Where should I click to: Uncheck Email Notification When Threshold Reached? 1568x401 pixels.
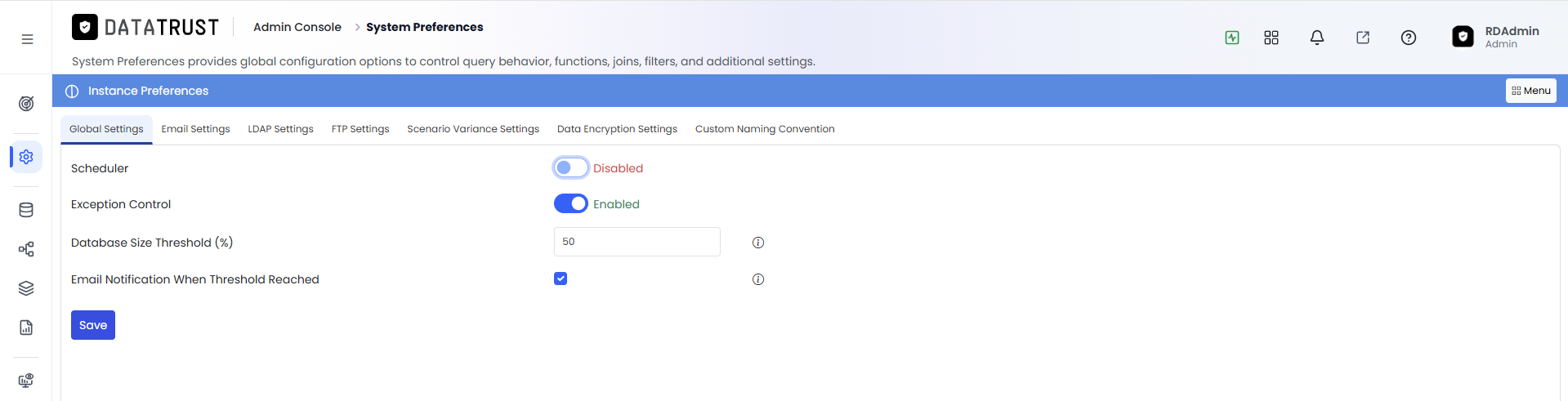pos(561,278)
